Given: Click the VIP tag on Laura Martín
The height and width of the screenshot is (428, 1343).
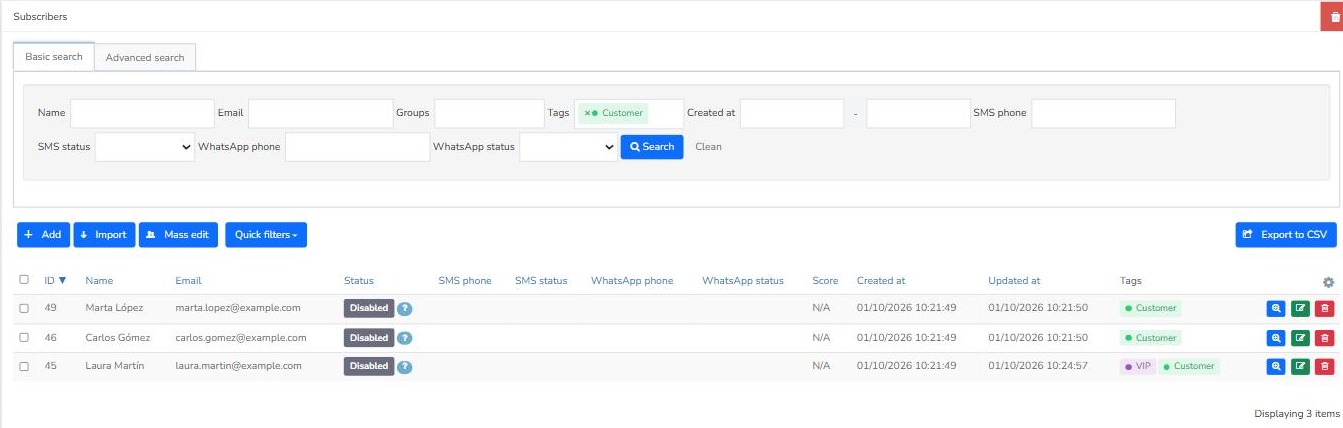Looking at the screenshot, I should [1138, 366].
